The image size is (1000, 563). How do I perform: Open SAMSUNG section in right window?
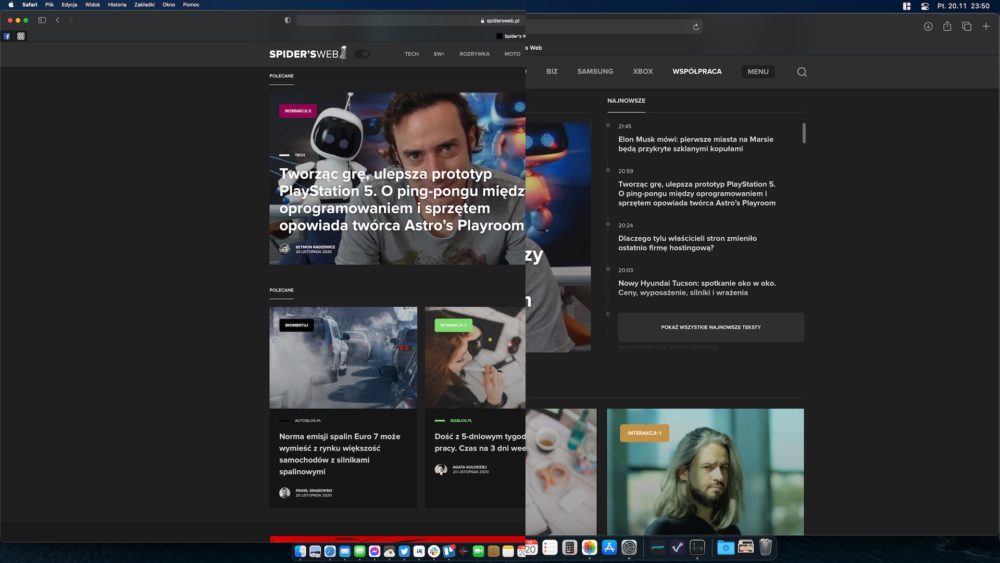click(595, 71)
